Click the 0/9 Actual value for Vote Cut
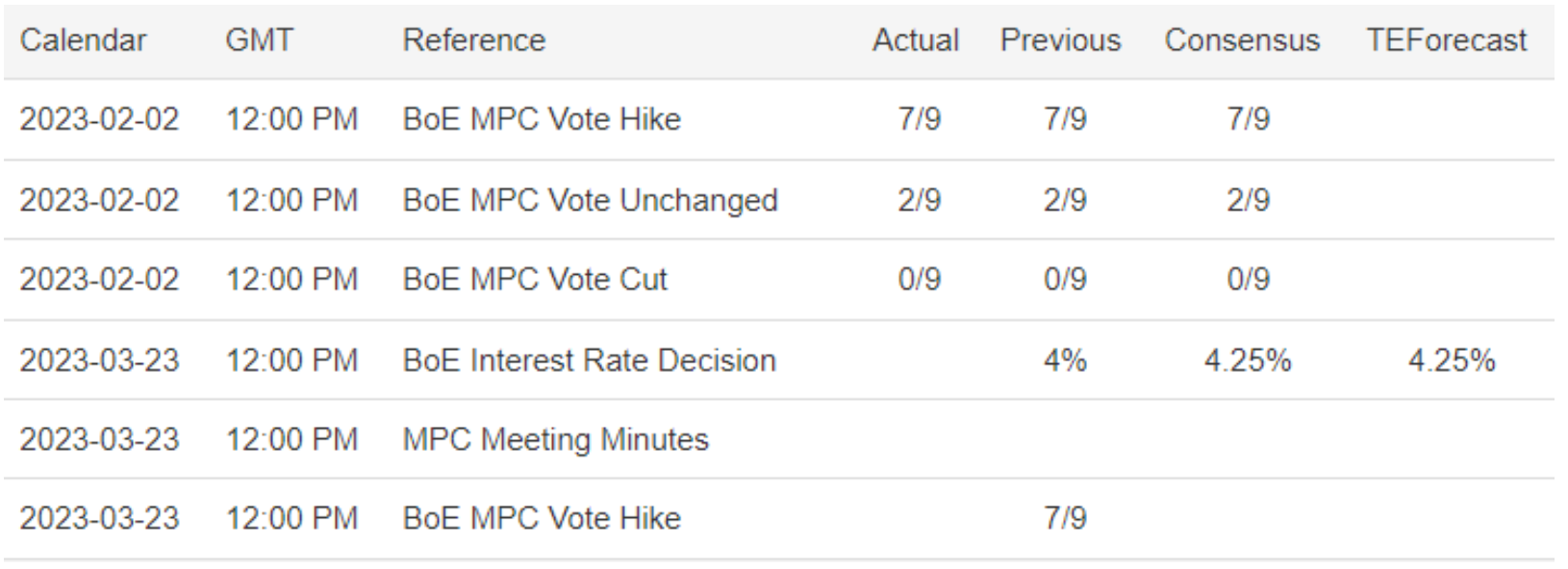The image size is (1568, 569). point(919,280)
